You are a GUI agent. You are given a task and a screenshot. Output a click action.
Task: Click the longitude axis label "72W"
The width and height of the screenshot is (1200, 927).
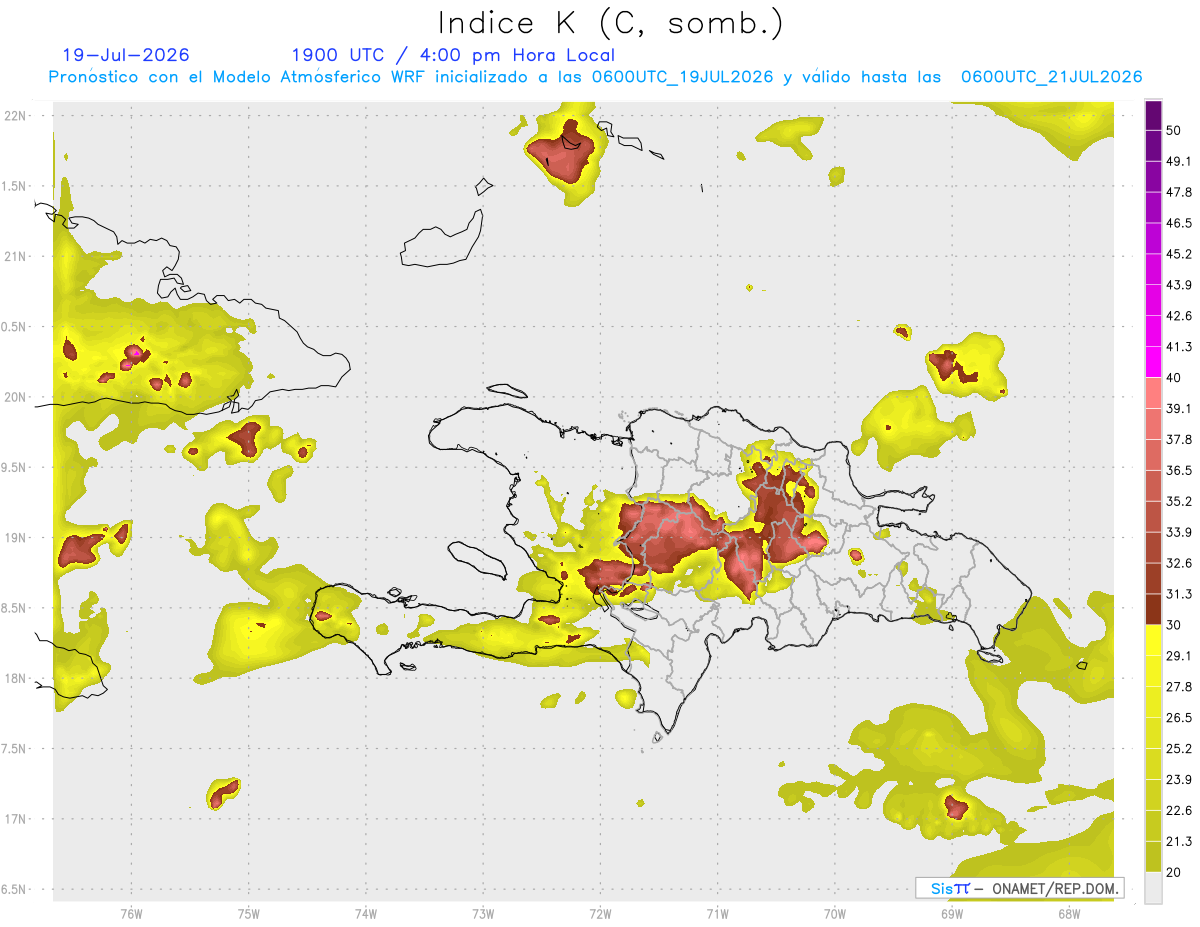[x=600, y=915]
